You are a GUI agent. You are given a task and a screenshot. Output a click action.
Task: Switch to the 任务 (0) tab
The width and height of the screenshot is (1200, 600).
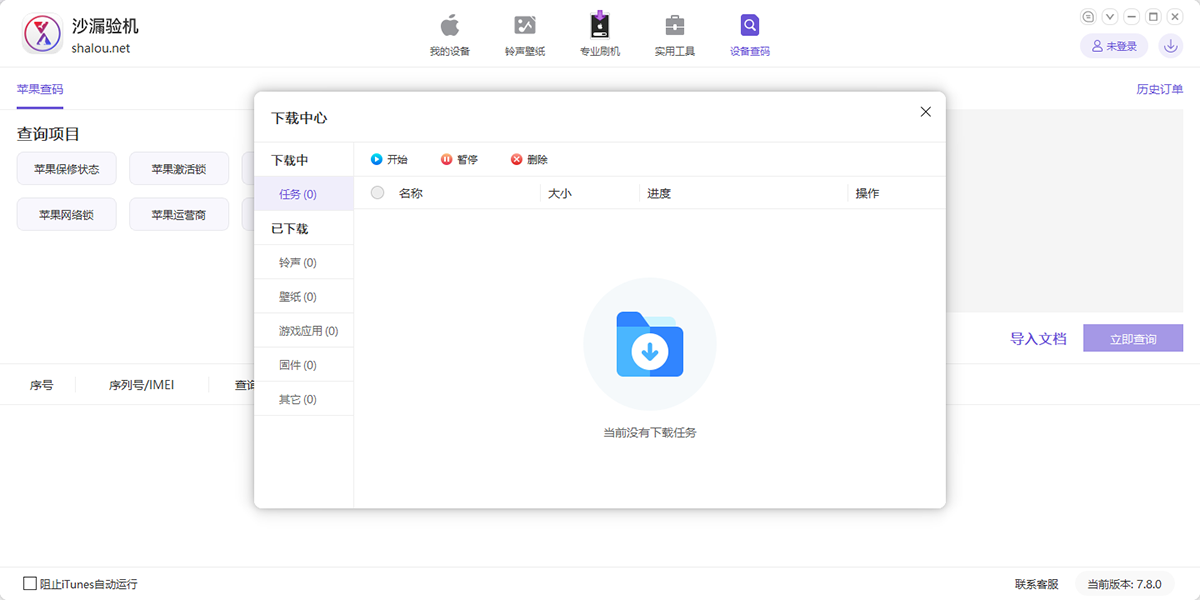coord(304,194)
